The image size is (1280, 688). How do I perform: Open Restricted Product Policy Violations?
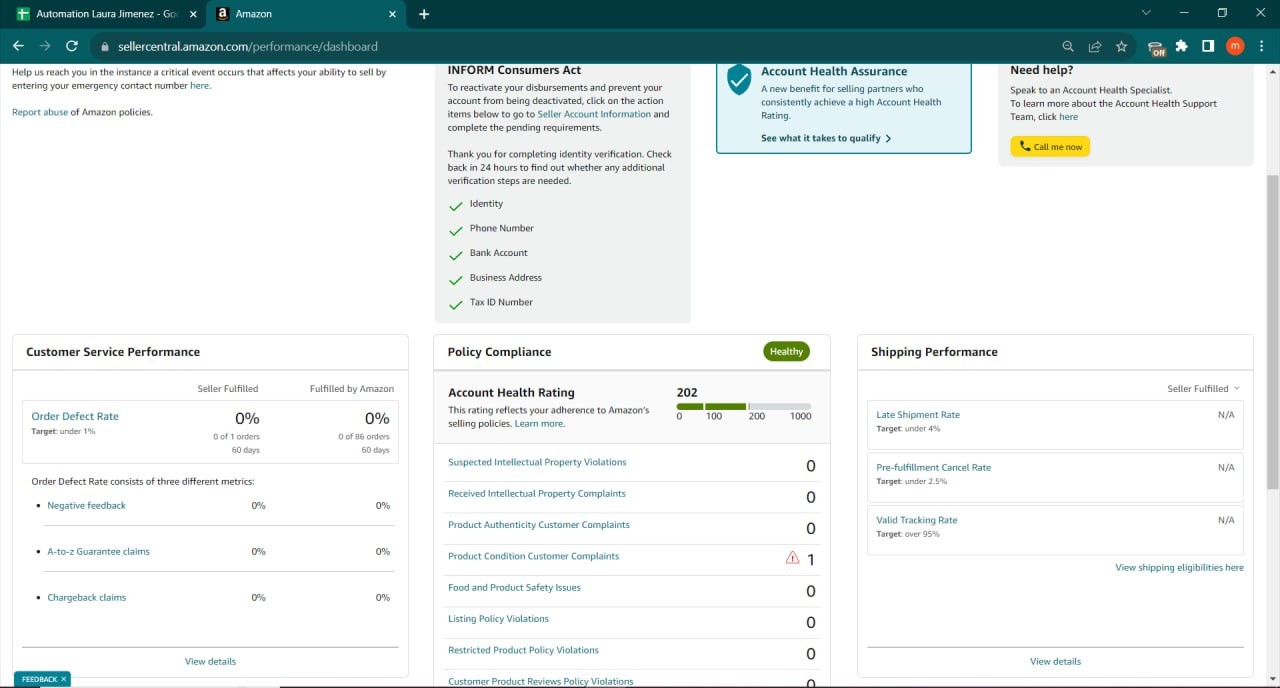pyautogui.click(x=523, y=650)
